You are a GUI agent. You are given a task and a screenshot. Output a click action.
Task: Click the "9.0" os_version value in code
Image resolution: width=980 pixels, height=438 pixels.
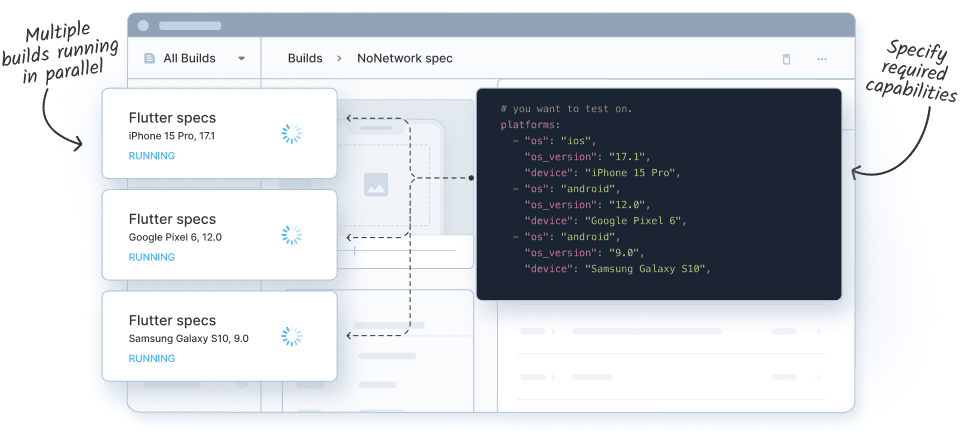point(624,252)
